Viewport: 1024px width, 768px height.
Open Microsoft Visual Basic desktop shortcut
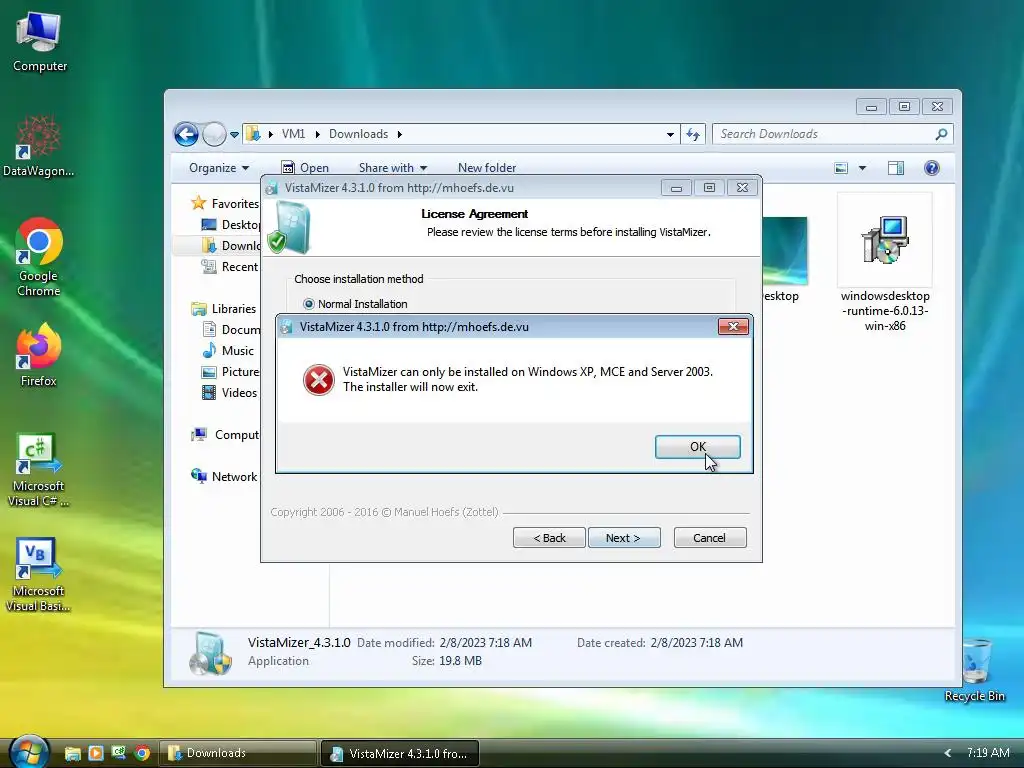(x=39, y=575)
